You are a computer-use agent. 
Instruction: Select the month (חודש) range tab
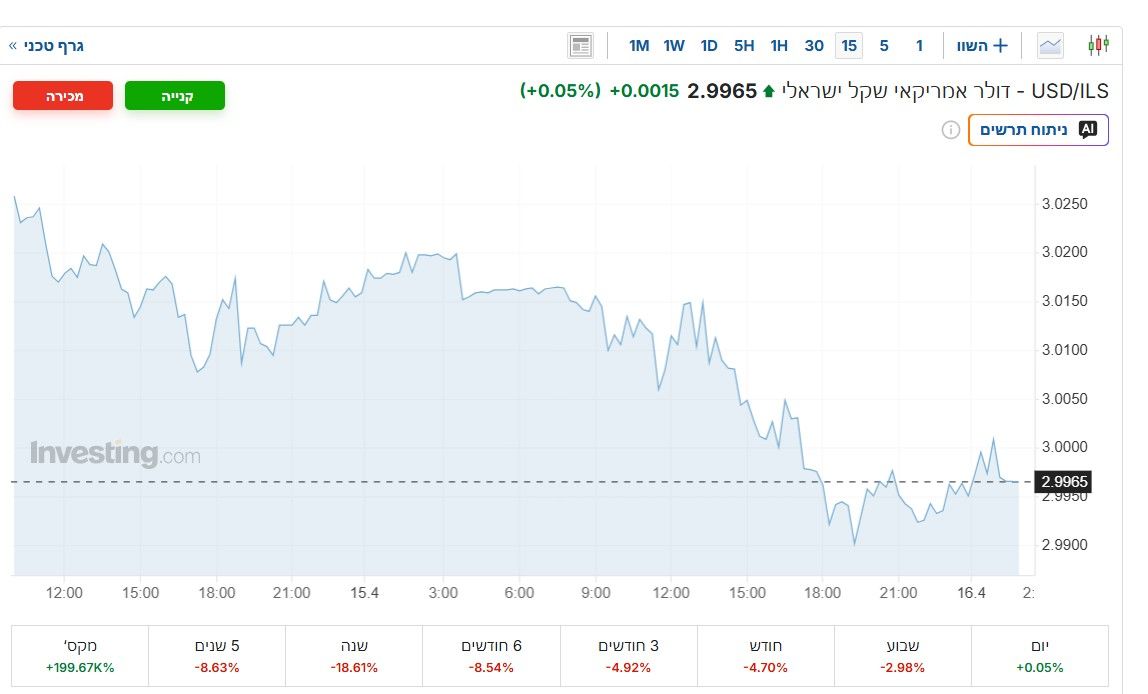click(x=765, y=656)
